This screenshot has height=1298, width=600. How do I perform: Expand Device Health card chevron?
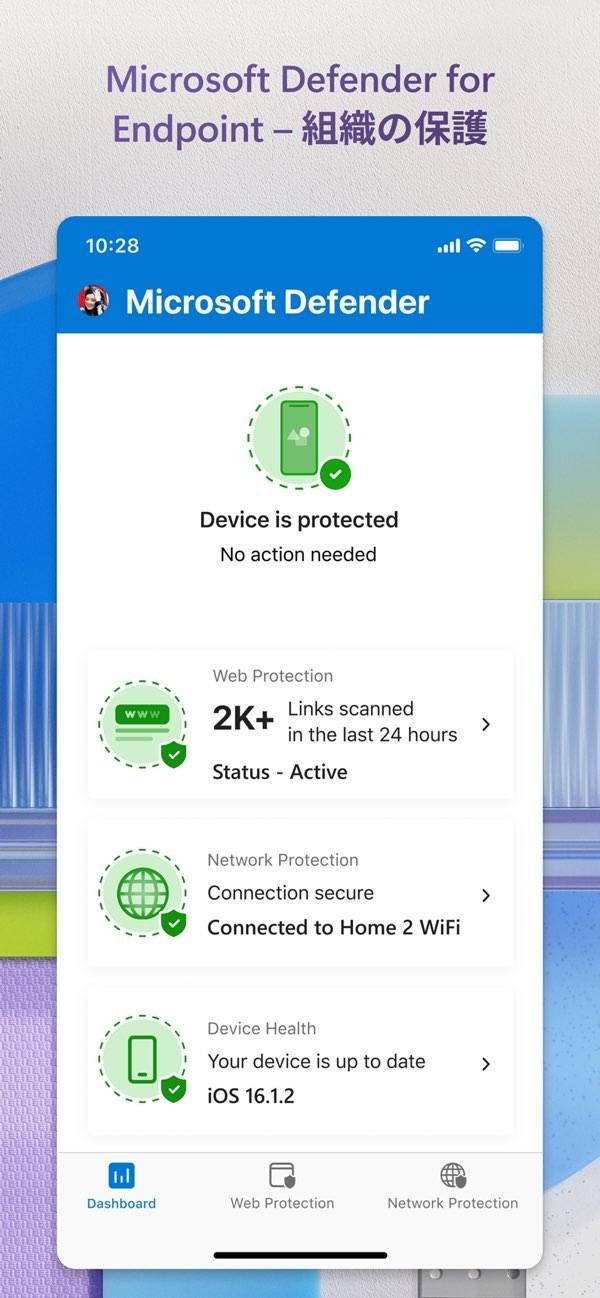[x=486, y=1064]
